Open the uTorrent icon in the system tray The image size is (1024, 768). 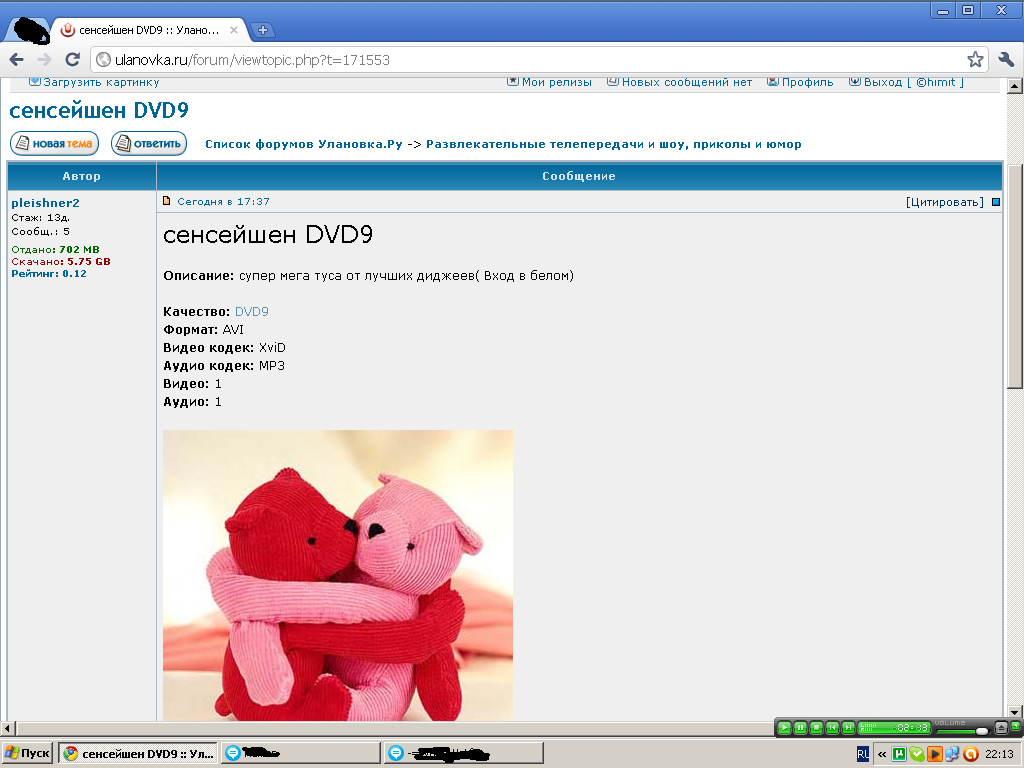coord(899,754)
